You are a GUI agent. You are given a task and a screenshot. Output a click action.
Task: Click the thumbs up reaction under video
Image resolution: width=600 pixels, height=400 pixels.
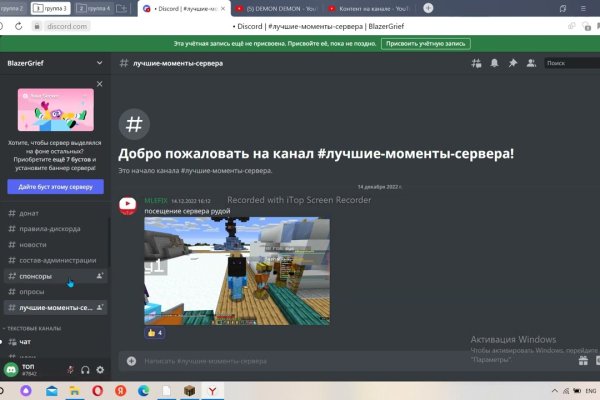tap(155, 333)
